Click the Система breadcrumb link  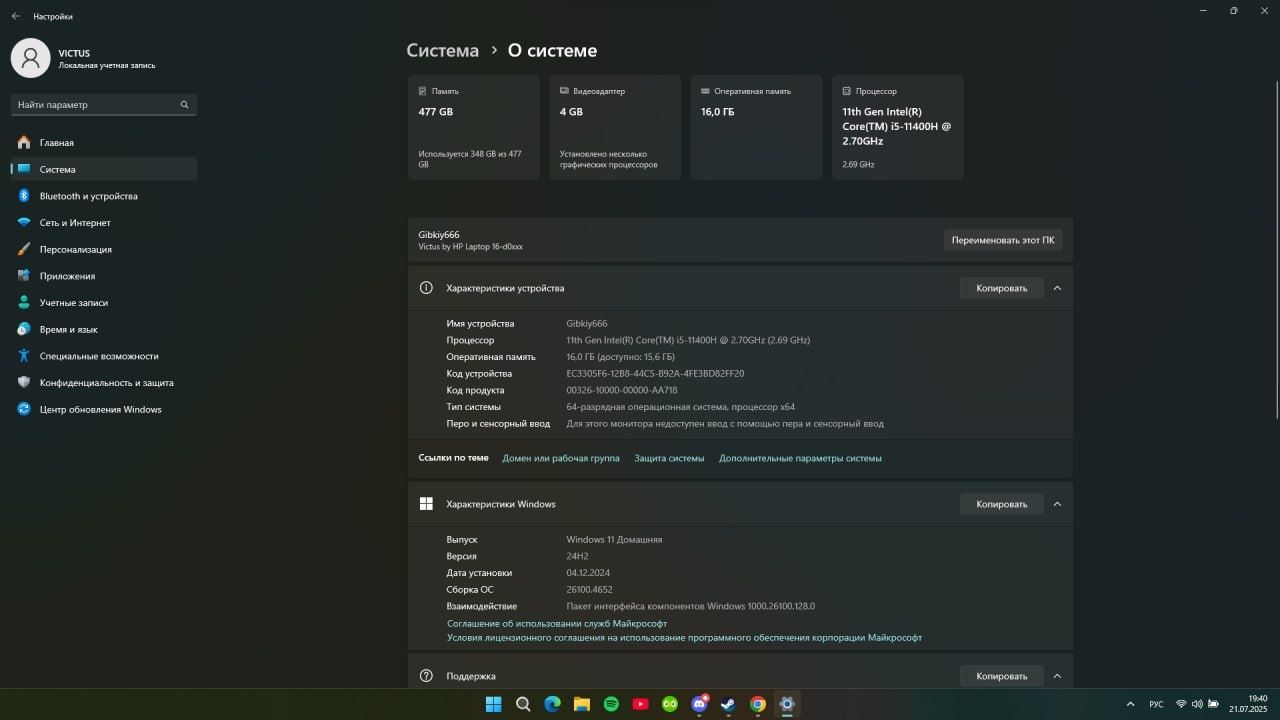click(x=443, y=50)
